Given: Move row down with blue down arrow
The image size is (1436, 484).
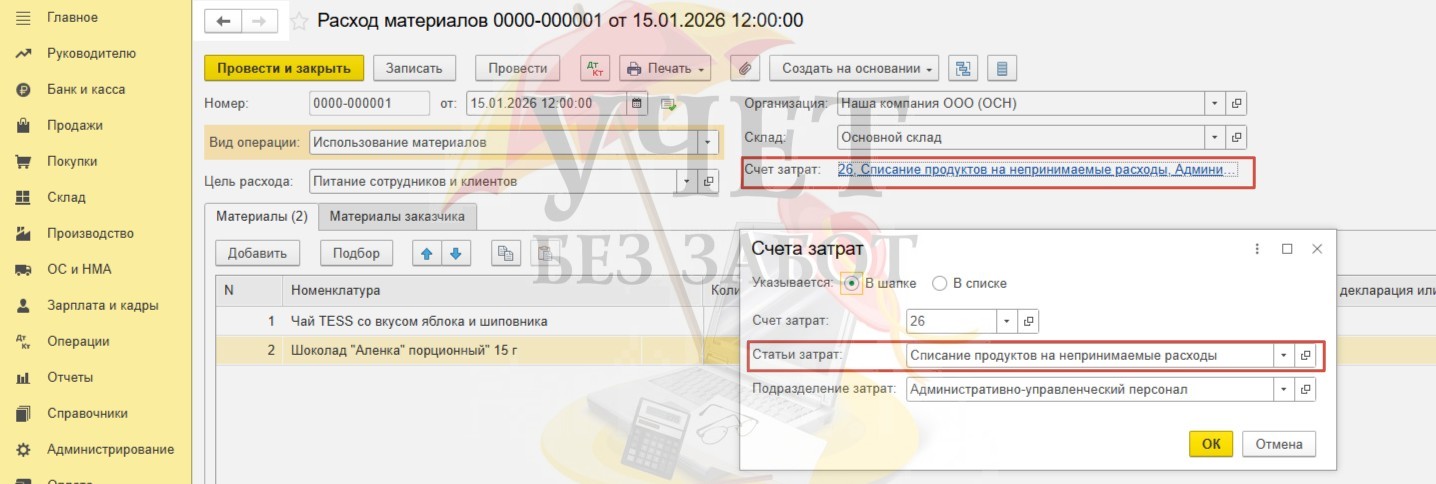Looking at the screenshot, I should 455,253.
